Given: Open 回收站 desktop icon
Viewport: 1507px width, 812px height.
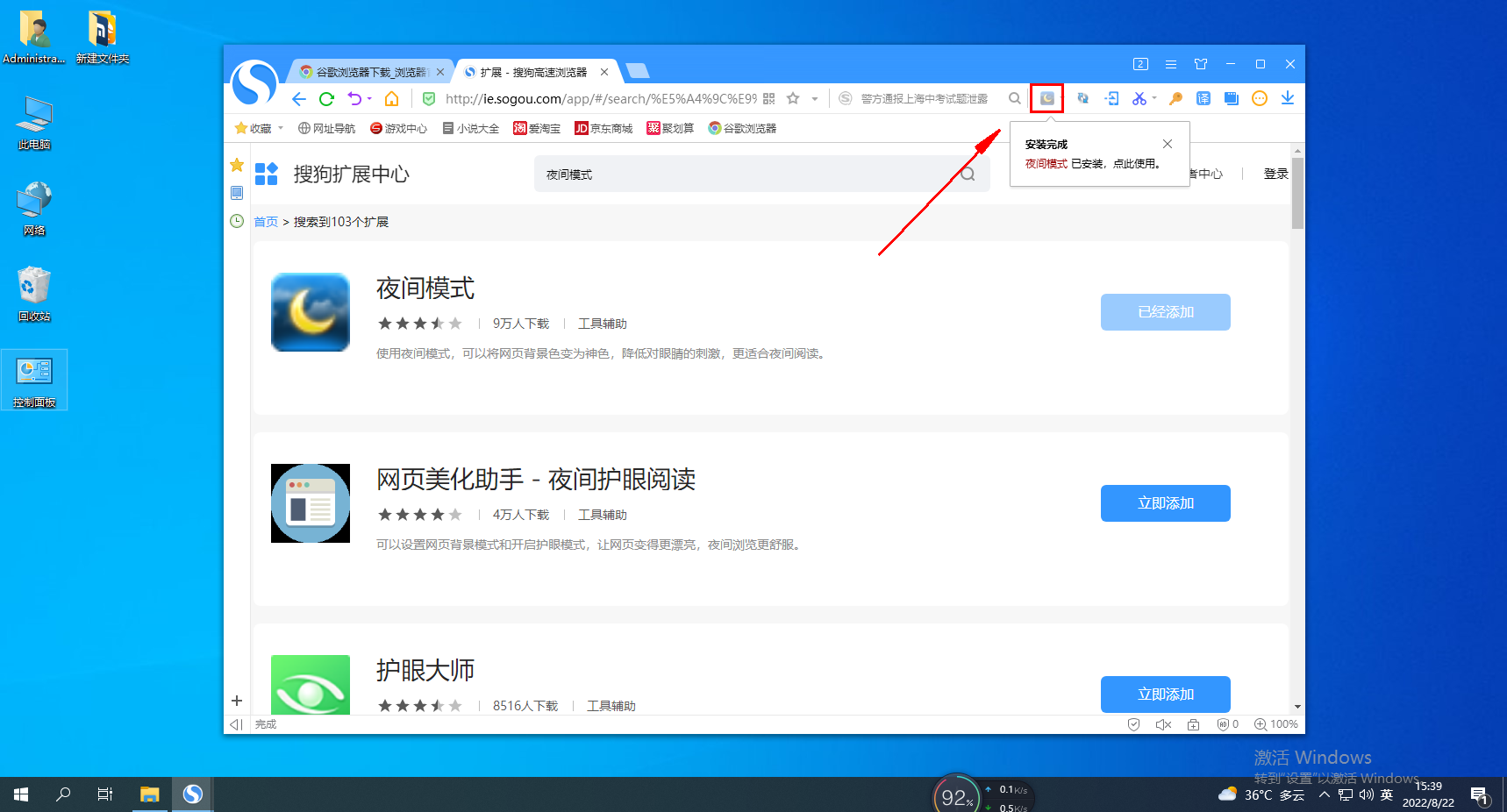Looking at the screenshot, I should point(34,295).
